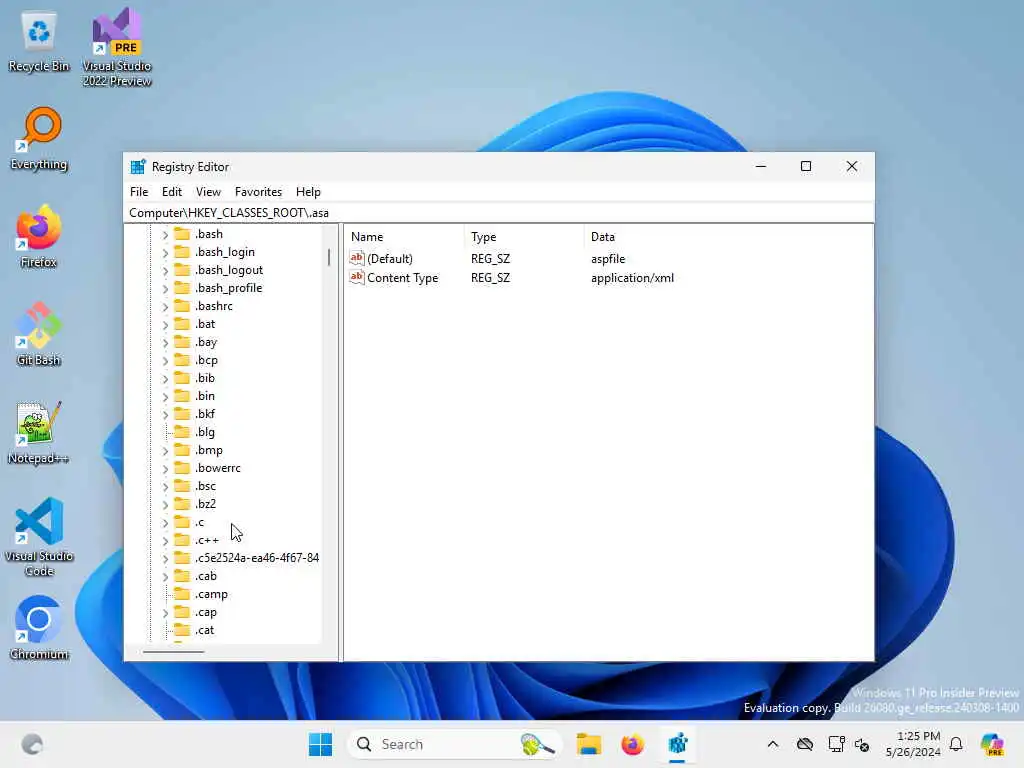Click the muted volume tray icon

[862, 744]
